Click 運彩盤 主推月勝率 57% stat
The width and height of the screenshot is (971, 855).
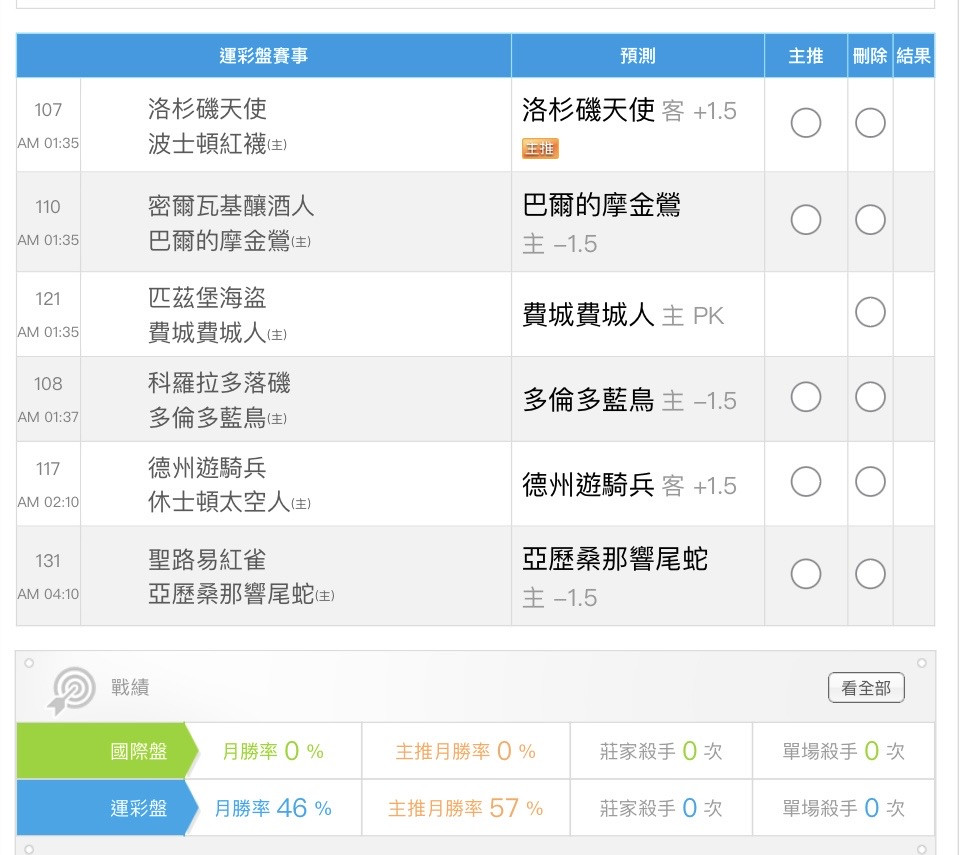coord(465,808)
